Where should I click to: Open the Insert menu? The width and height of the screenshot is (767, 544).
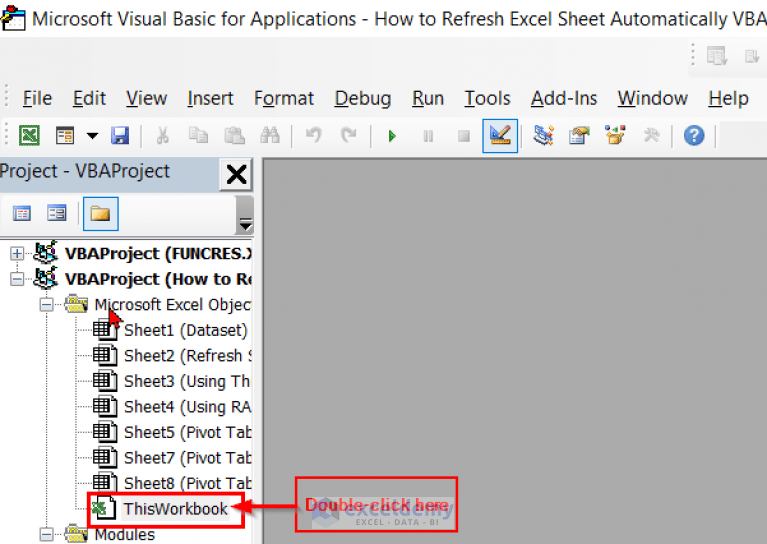[x=210, y=98]
